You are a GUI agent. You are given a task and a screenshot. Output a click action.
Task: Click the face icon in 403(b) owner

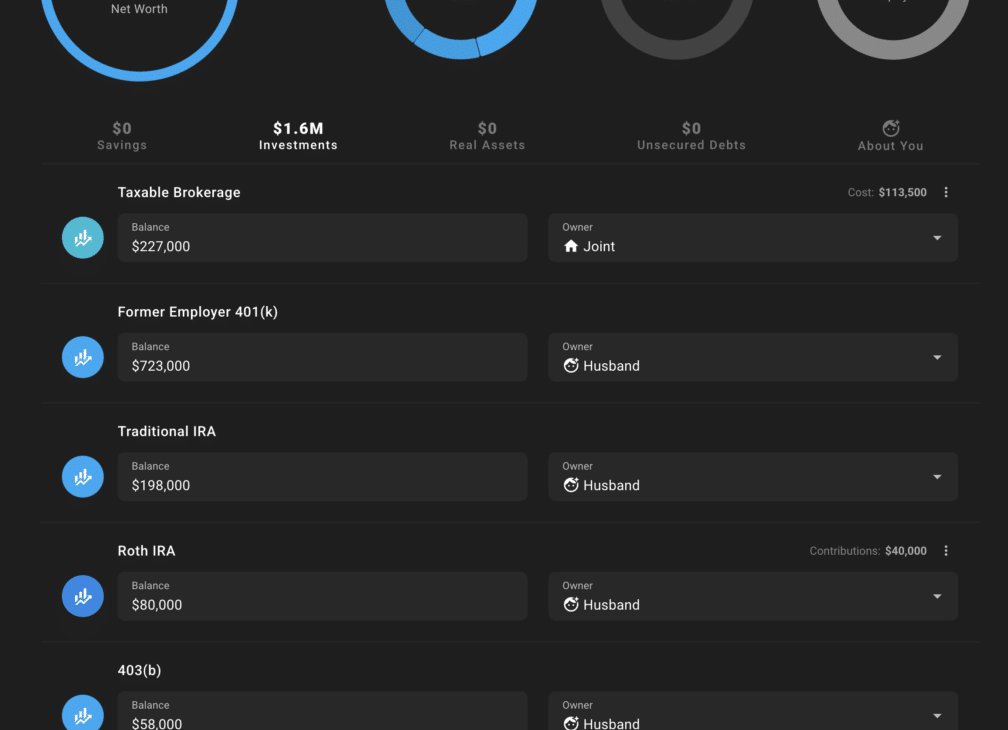point(571,723)
